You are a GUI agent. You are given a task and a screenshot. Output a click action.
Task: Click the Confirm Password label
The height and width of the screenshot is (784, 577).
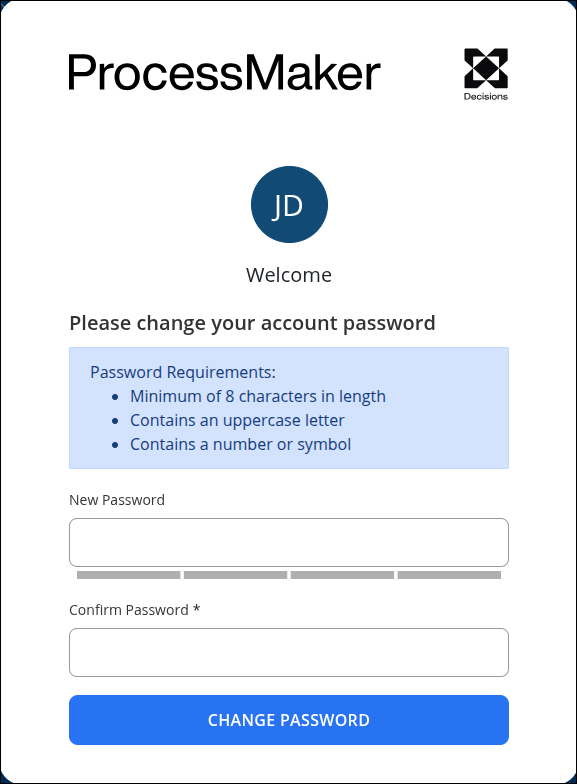pyautogui.click(x=128, y=610)
